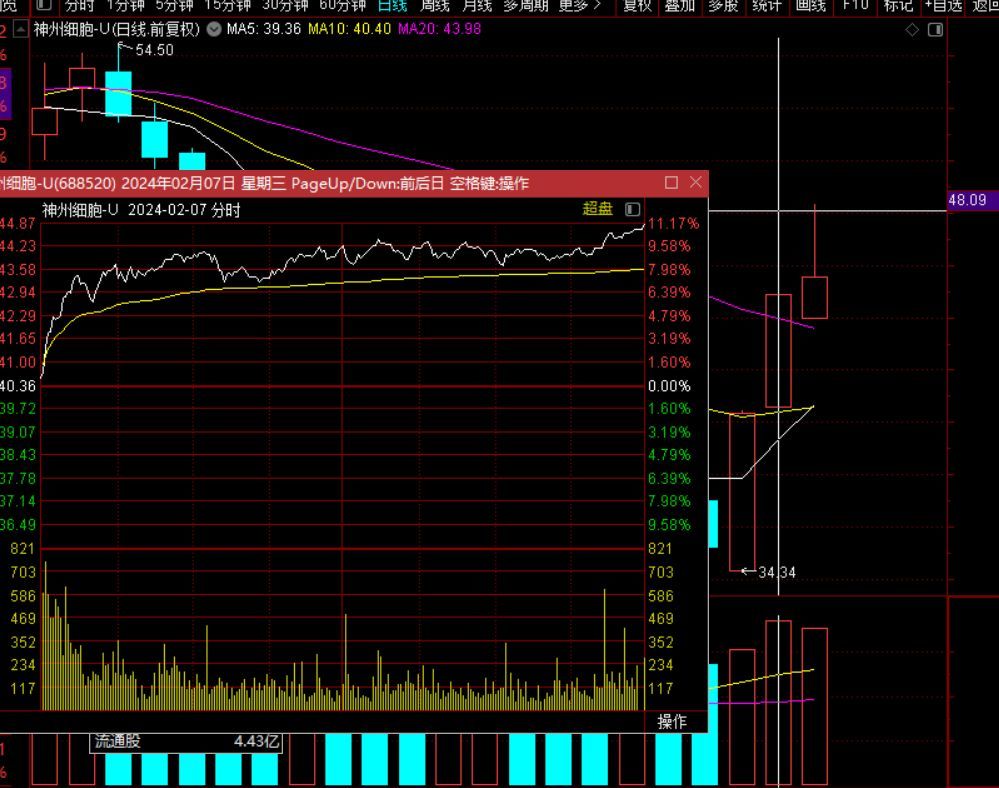Viewport: 999px width, 788px height.
Task: Expand the 更多 periods menu
Action: point(580,5)
